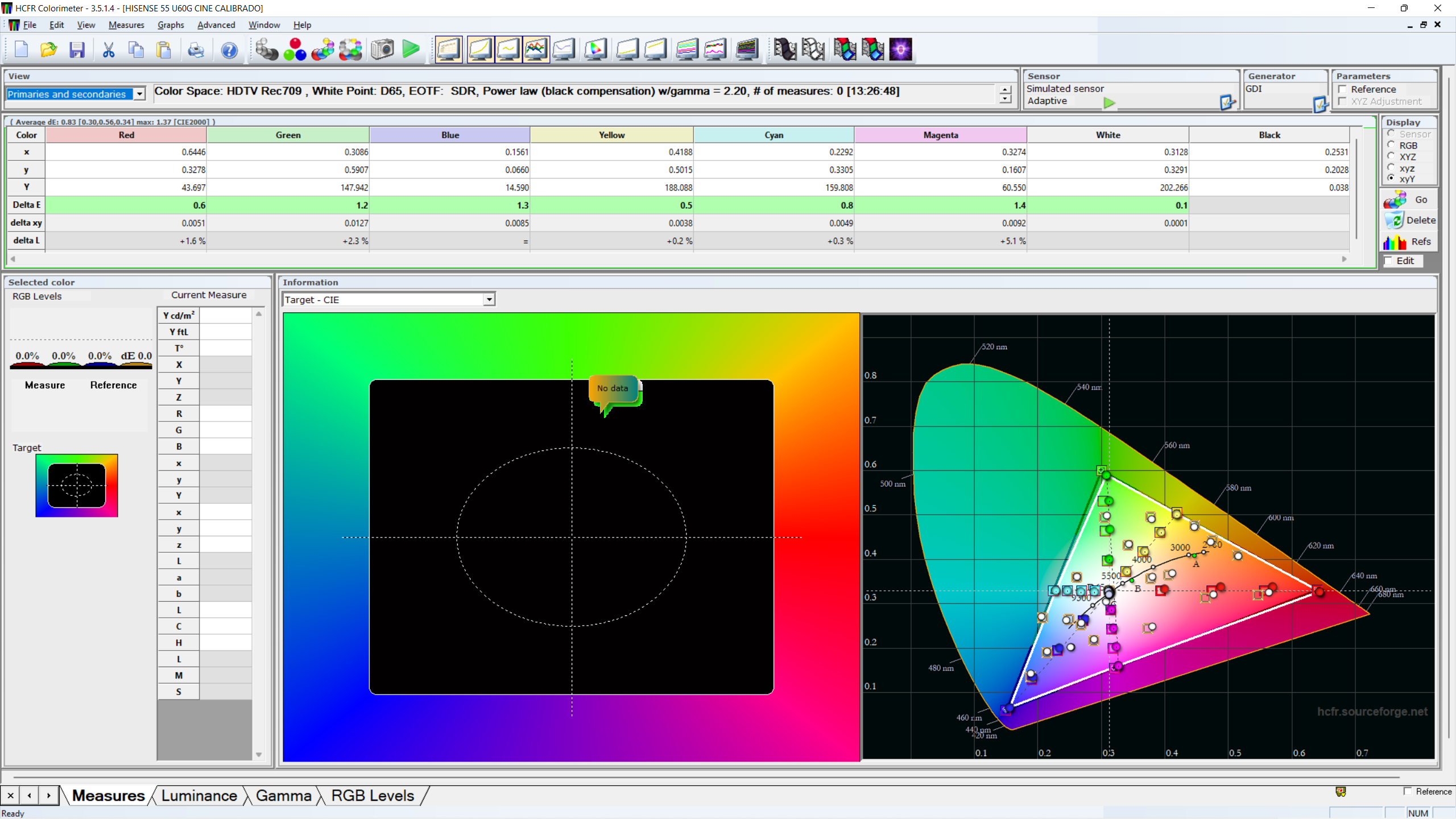Configure sensor with the checkmark icon
The width and height of the screenshot is (1456, 819).
[x=1227, y=102]
